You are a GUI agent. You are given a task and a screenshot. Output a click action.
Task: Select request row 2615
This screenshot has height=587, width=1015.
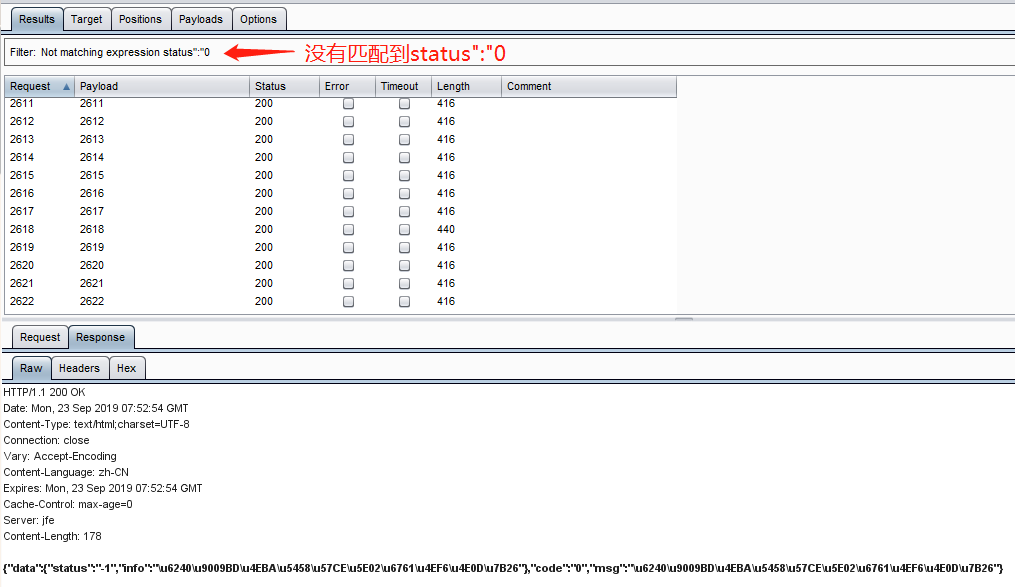(340, 175)
